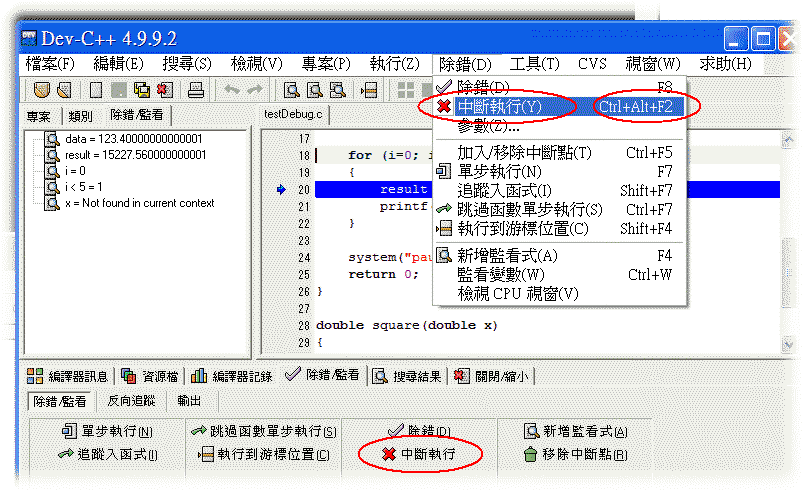Open the 求助(H) menu
Viewport: 804px width, 490px height.
pos(725,64)
